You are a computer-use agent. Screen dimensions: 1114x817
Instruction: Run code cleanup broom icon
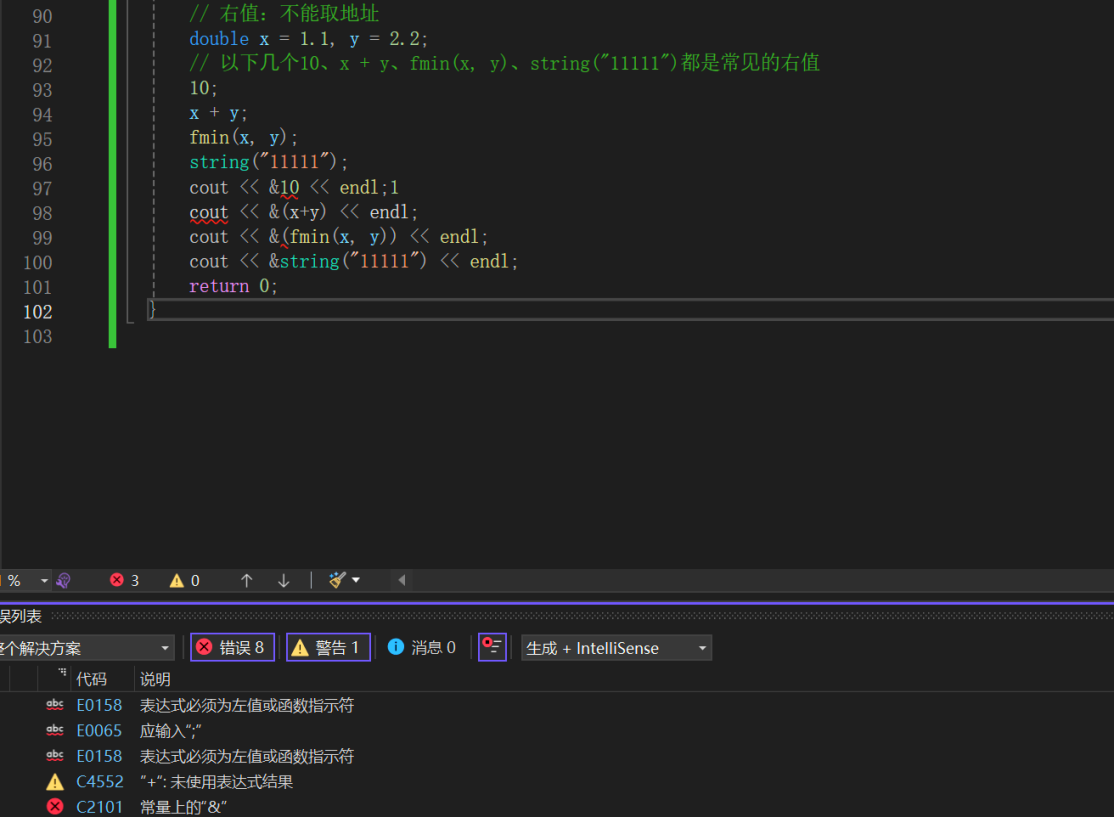337,580
